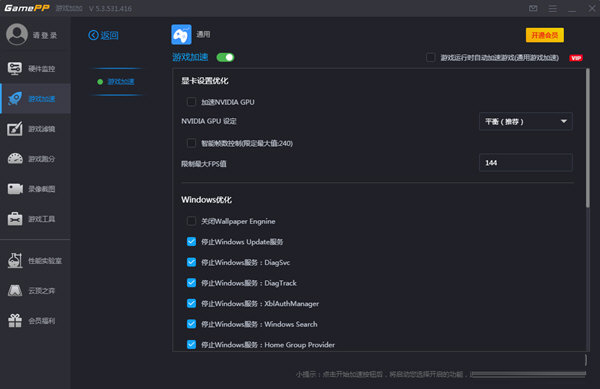600x389 pixels.
Task: Uncheck the Home Group Provider service checkbox
Action: pyautogui.click(x=191, y=345)
